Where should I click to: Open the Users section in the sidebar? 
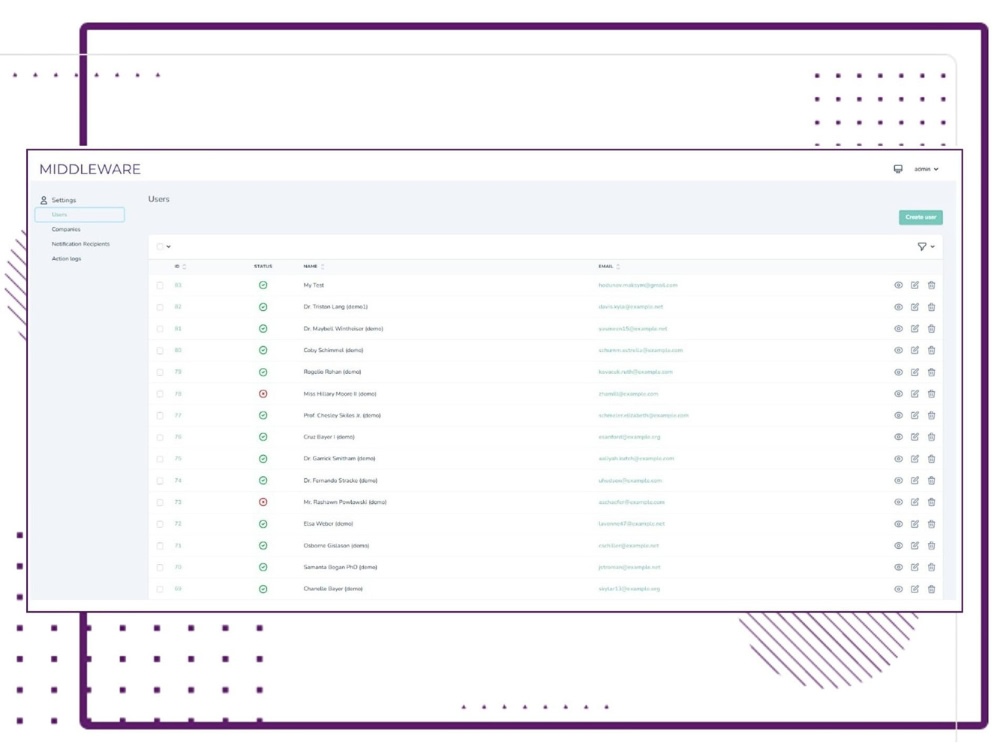coord(80,214)
